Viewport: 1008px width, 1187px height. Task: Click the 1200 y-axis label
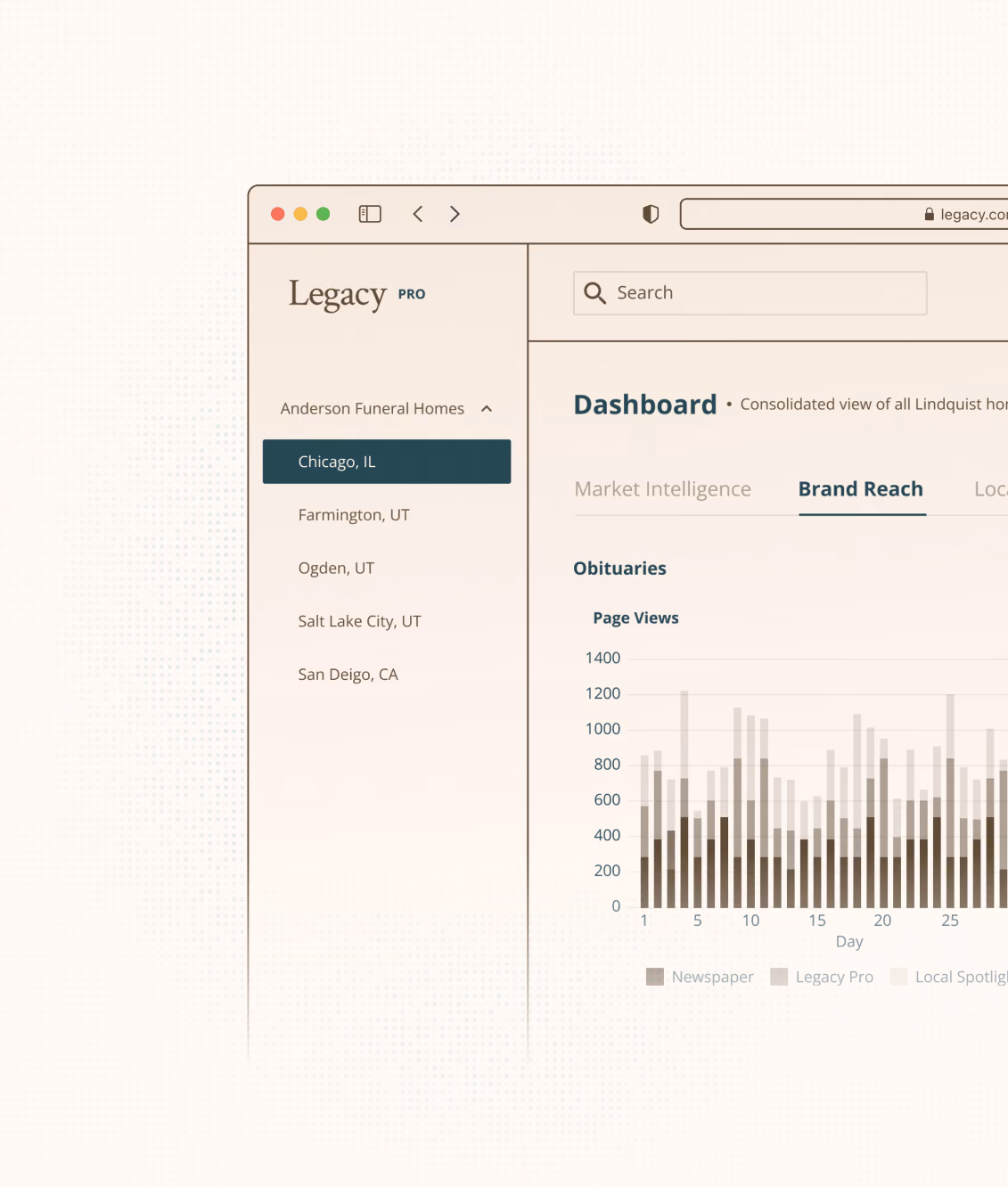pyautogui.click(x=603, y=693)
